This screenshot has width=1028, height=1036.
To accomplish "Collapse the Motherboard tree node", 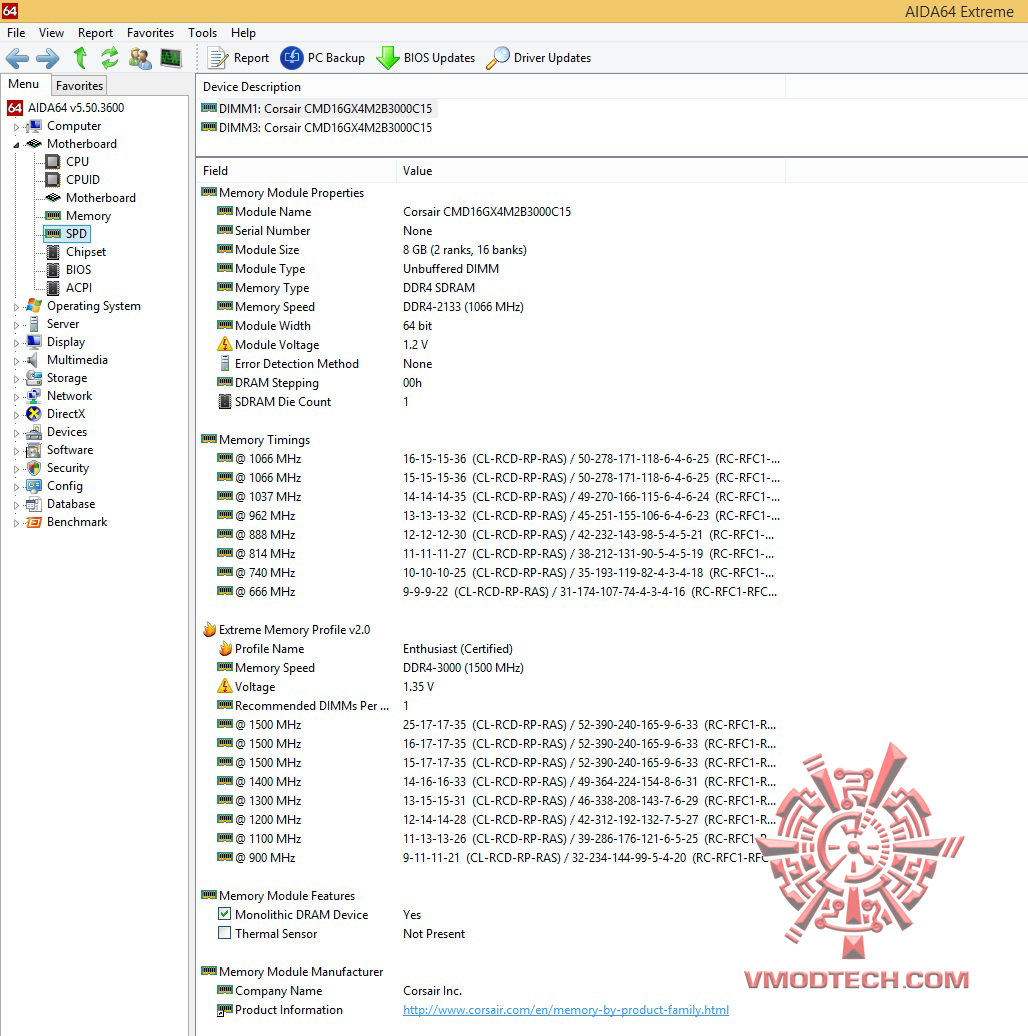I will [17, 145].
